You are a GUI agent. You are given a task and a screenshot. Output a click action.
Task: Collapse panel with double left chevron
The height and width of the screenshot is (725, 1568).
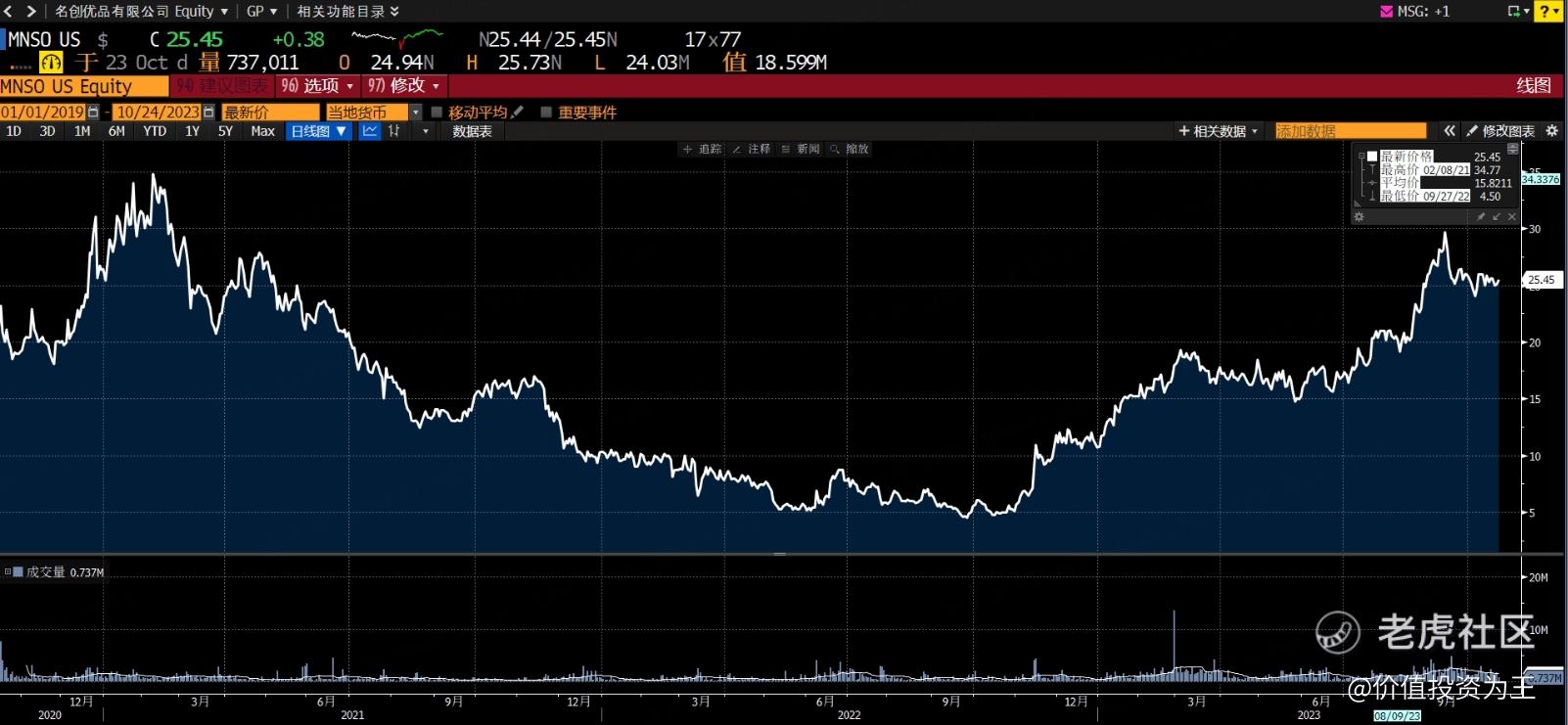pos(1450,131)
